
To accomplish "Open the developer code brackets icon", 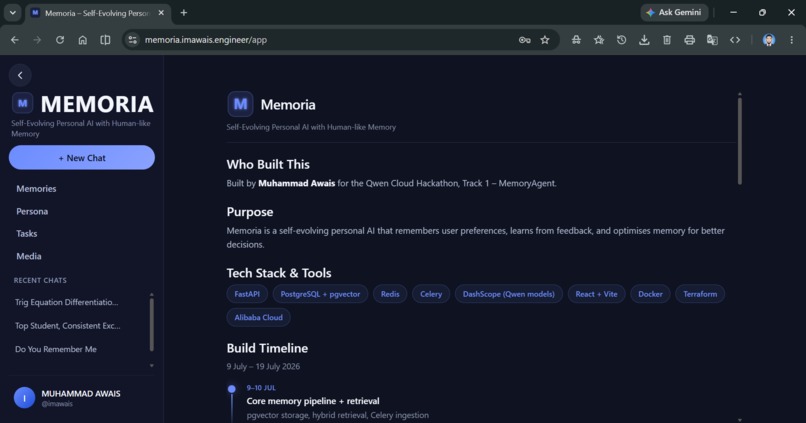I will point(735,40).
